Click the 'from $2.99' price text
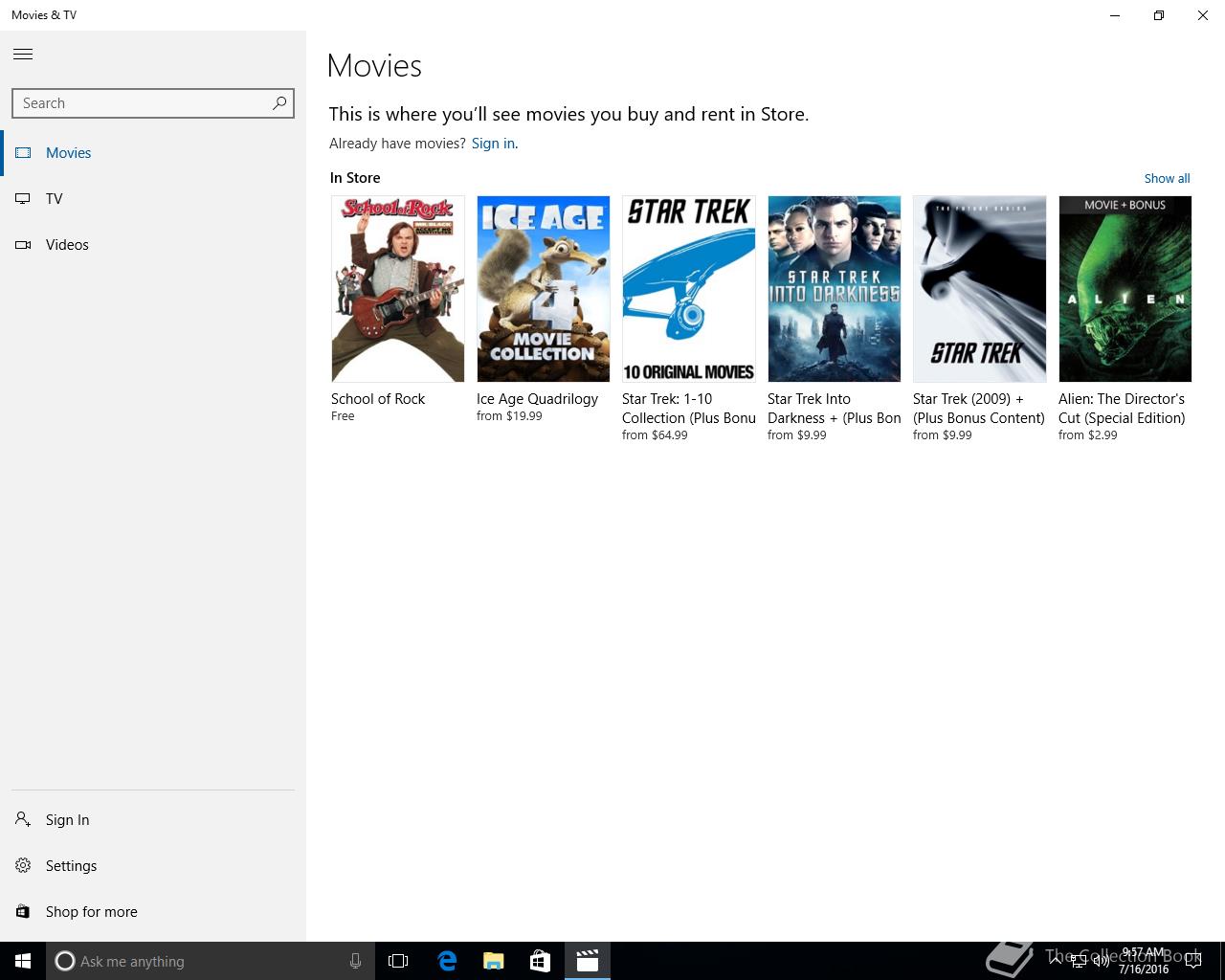Screen dimensions: 1225x980 [1088, 435]
